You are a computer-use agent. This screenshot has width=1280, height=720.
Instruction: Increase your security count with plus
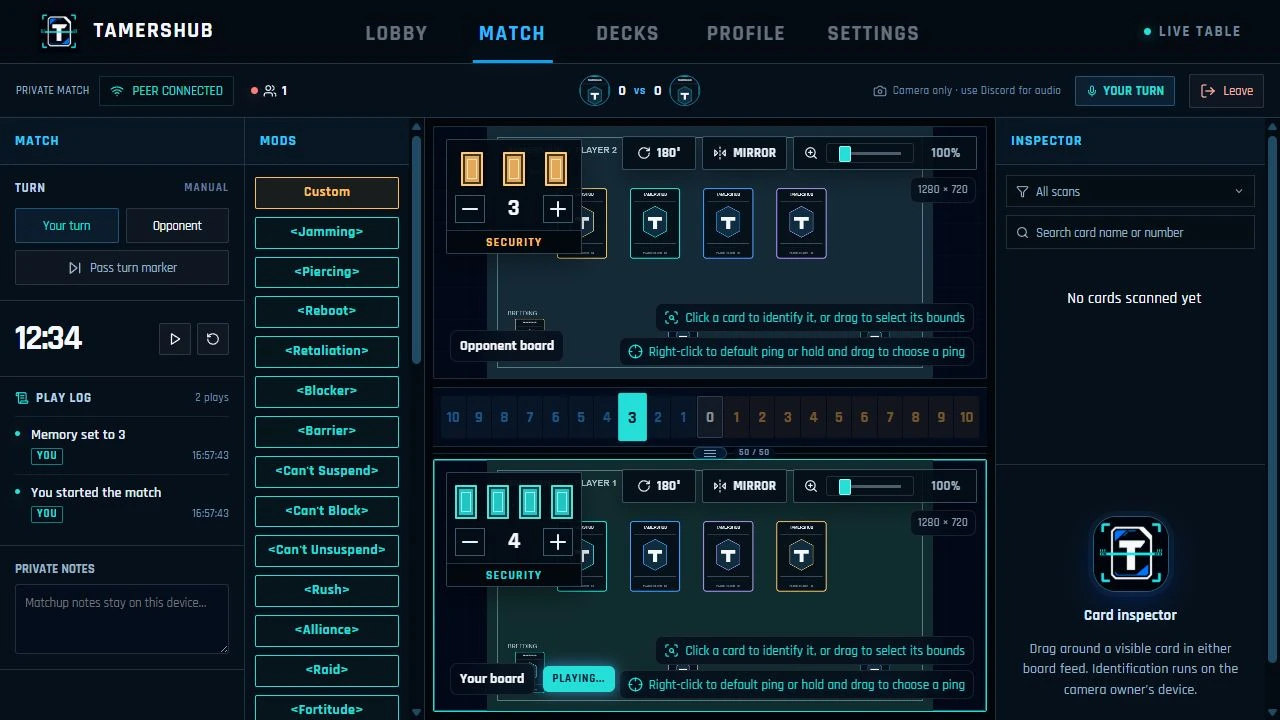pos(558,541)
